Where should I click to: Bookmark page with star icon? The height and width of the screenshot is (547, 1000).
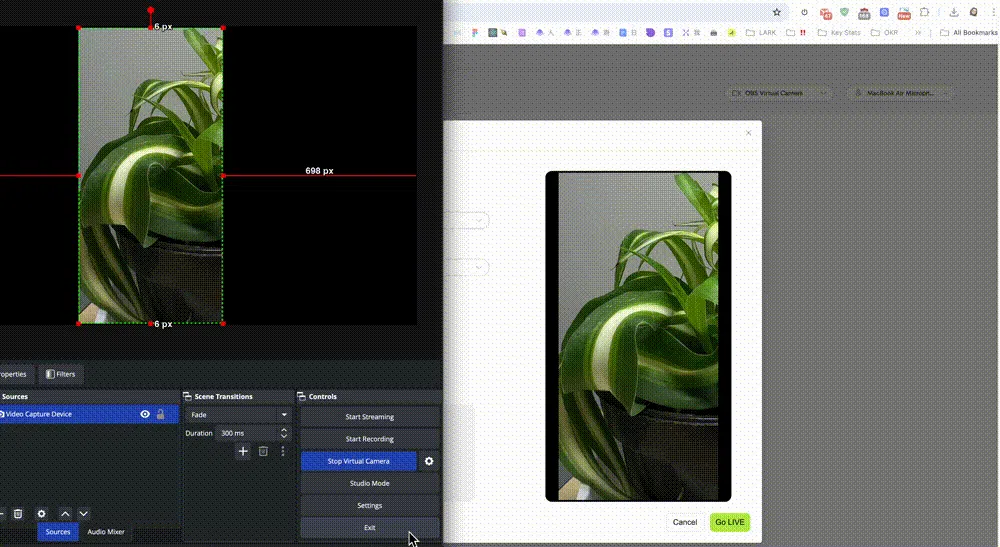tap(777, 13)
